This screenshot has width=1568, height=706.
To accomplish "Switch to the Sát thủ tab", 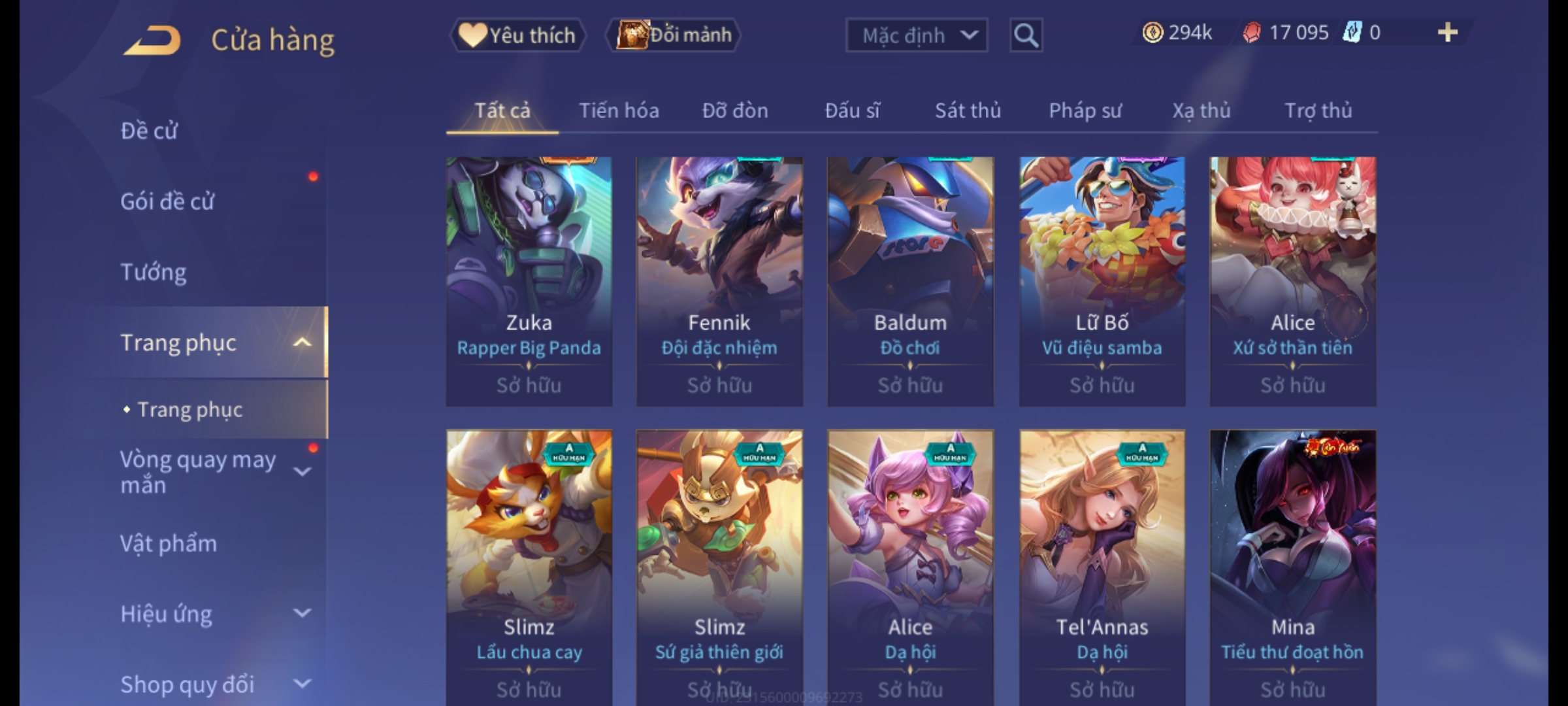I will point(968,110).
